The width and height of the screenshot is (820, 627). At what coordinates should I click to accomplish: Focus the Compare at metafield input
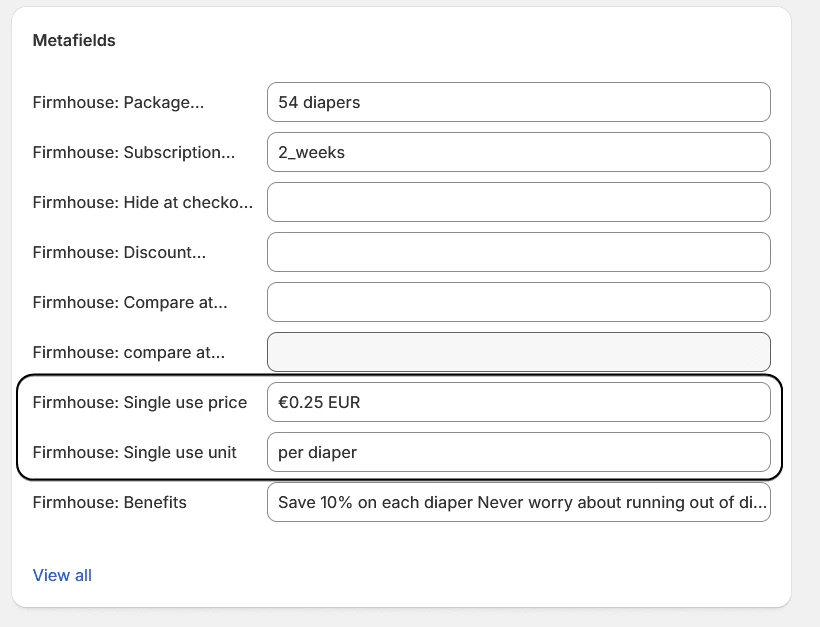(518, 301)
